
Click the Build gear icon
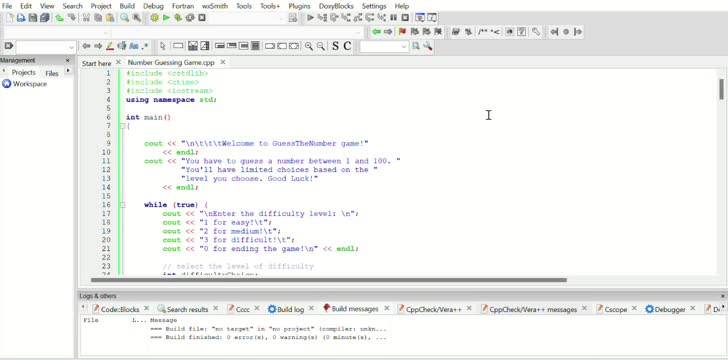click(x=154, y=18)
